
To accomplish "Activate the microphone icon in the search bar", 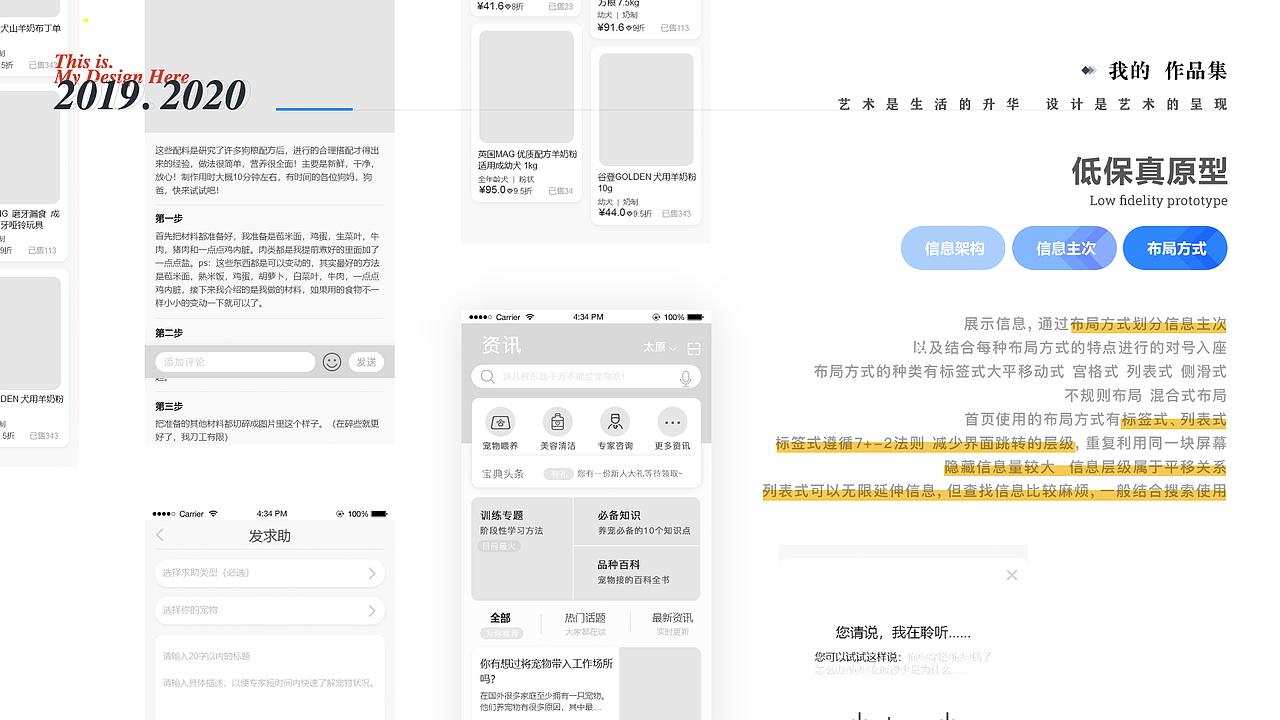I will [684, 377].
